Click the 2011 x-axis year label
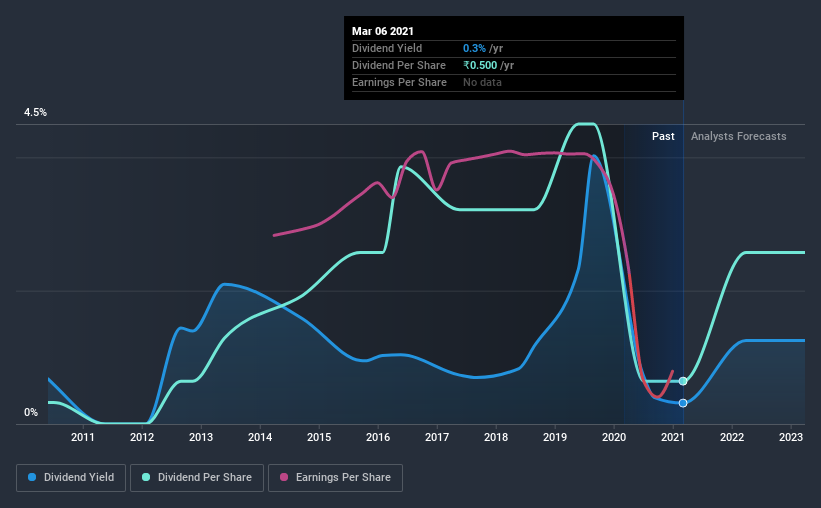This screenshot has width=821, height=508. (83, 437)
